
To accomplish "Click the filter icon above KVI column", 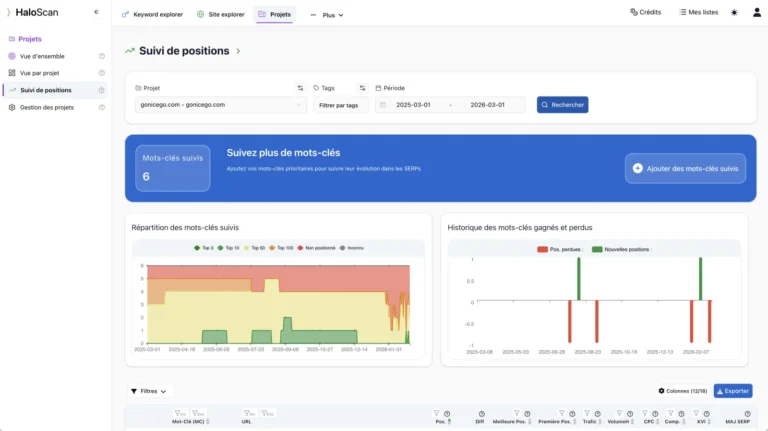I will [x=696, y=413].
